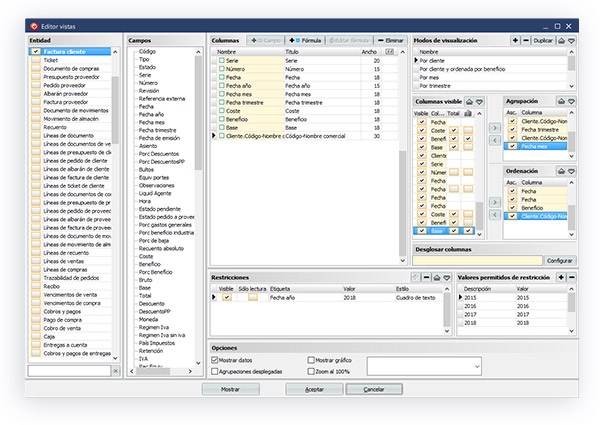The width and height of the screenshot is (600, 425).
Task: Move column down in Ordenación panel
Action: (570, 171)
